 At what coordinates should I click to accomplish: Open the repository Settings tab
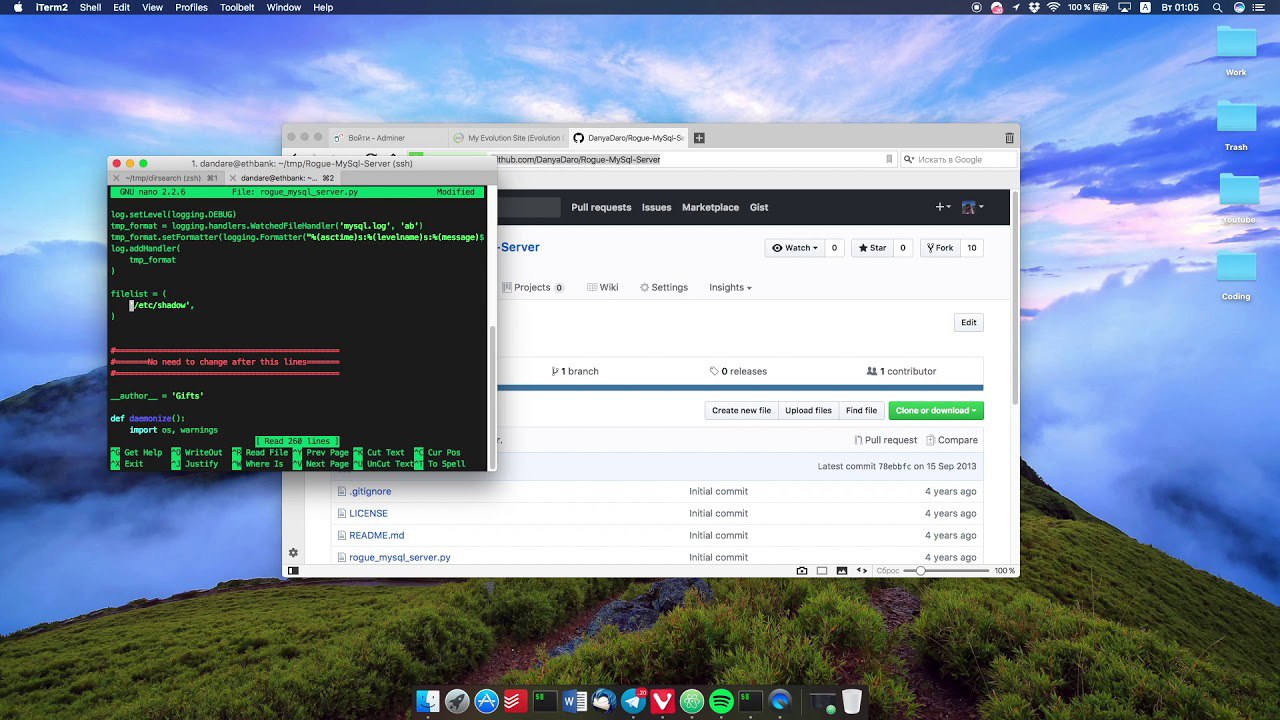tap(664, 287)
